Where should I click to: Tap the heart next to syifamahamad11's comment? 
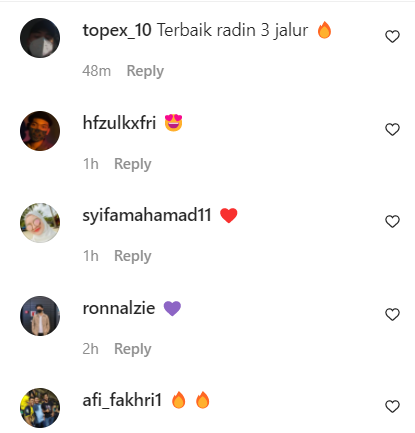tap(392, 221)
